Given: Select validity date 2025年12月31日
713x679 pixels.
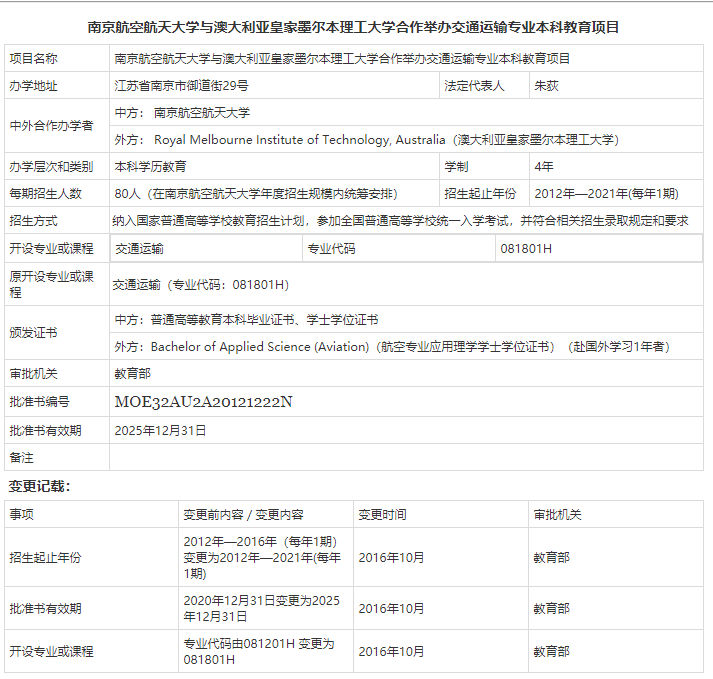Looking at the screenshot, I should coord(160,430).
